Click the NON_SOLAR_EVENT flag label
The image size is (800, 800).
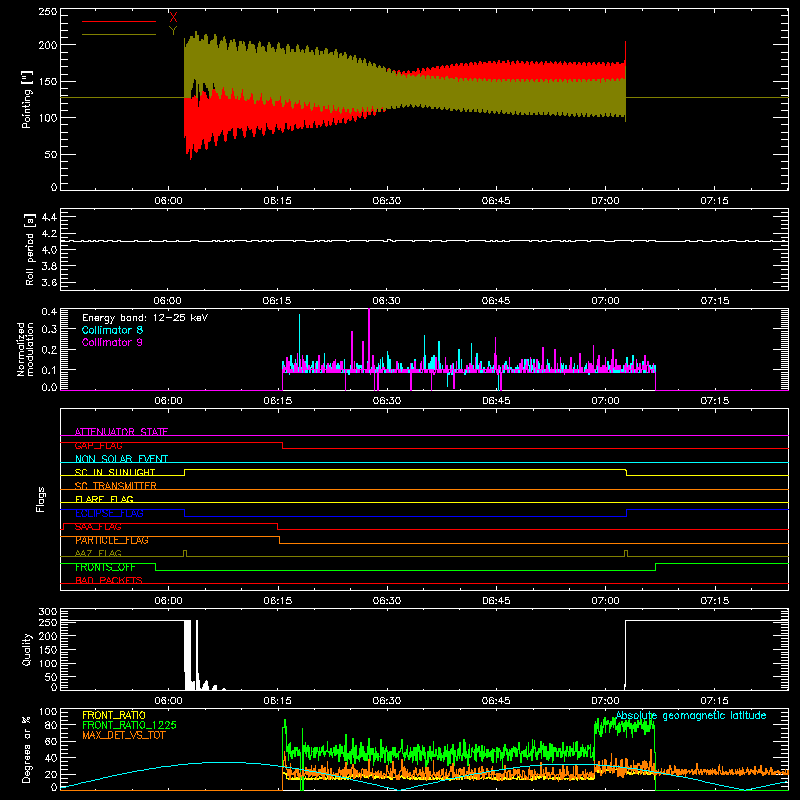(x=121, y=459)
